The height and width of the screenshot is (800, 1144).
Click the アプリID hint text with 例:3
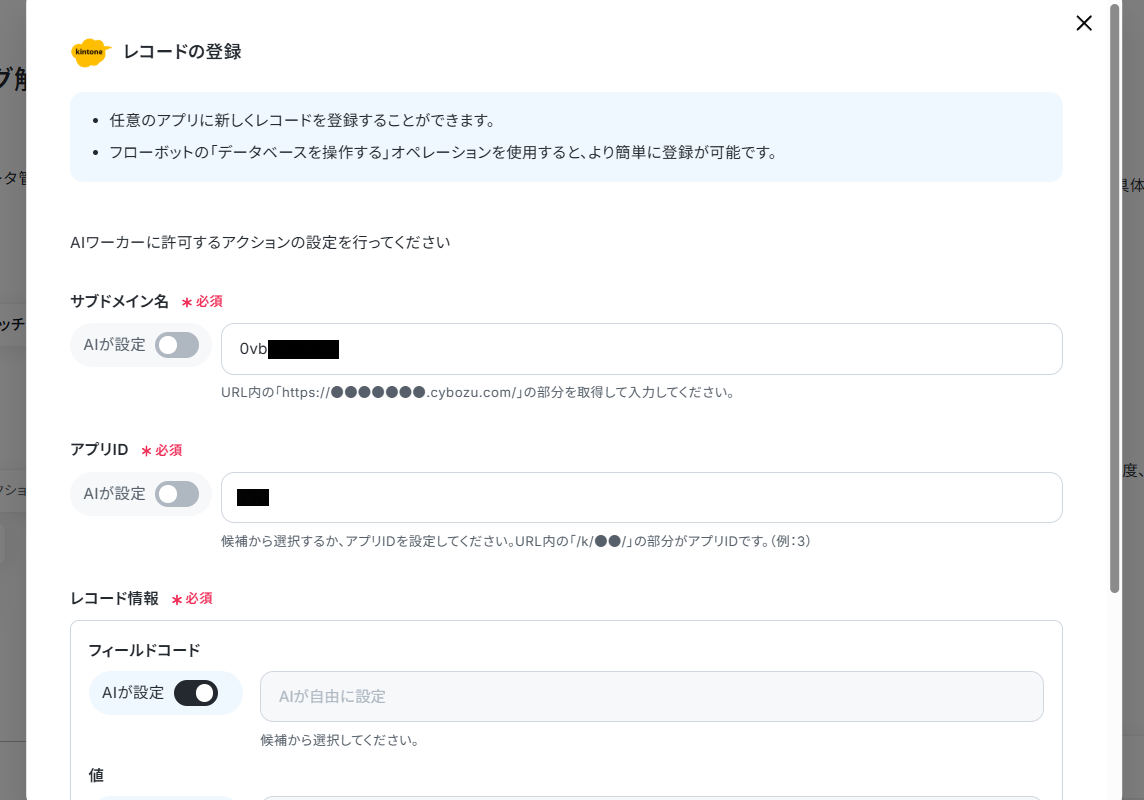point(516,541)
